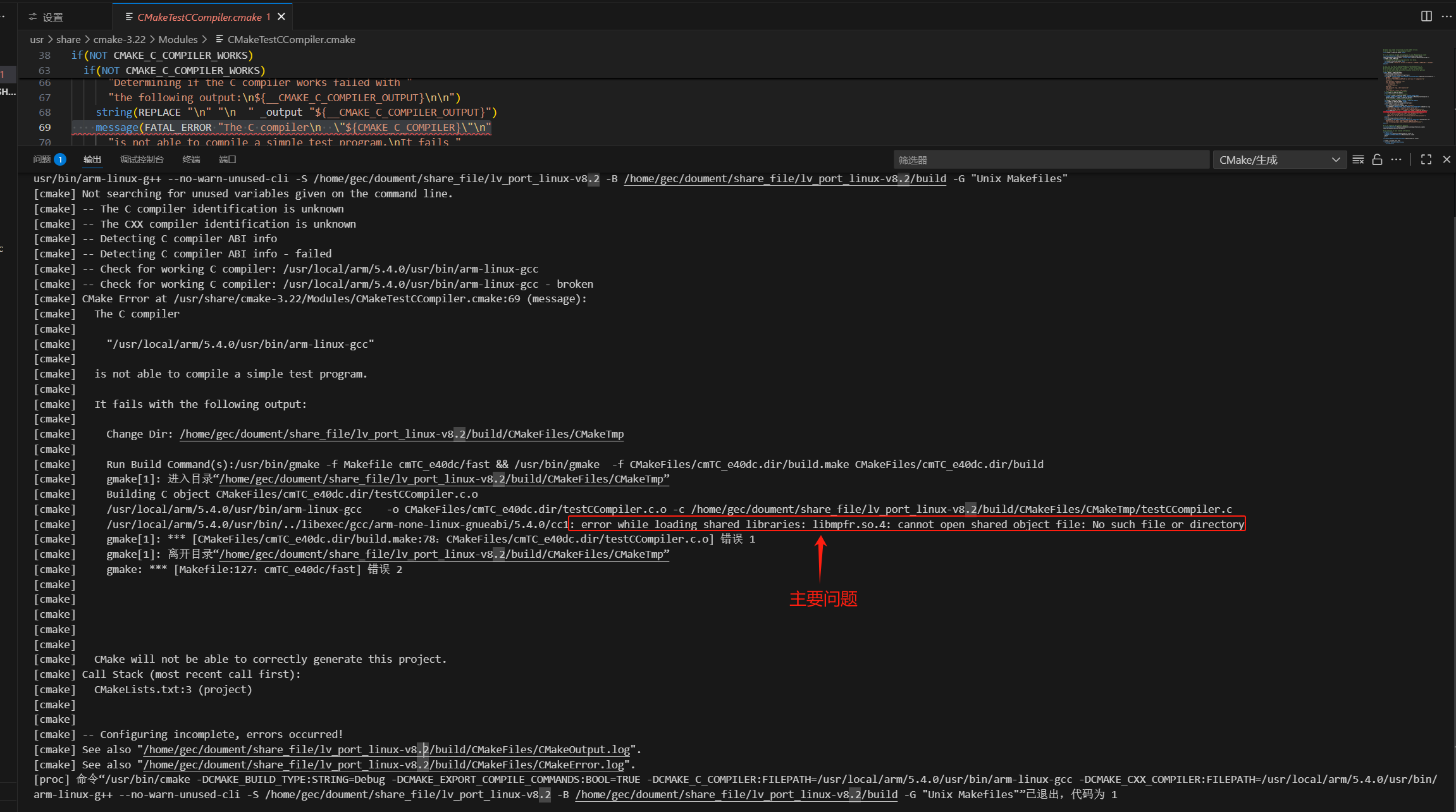Click the editor minimap on the right
This screenshot has width=1456, height=812.
click(x=1407, y=95)
